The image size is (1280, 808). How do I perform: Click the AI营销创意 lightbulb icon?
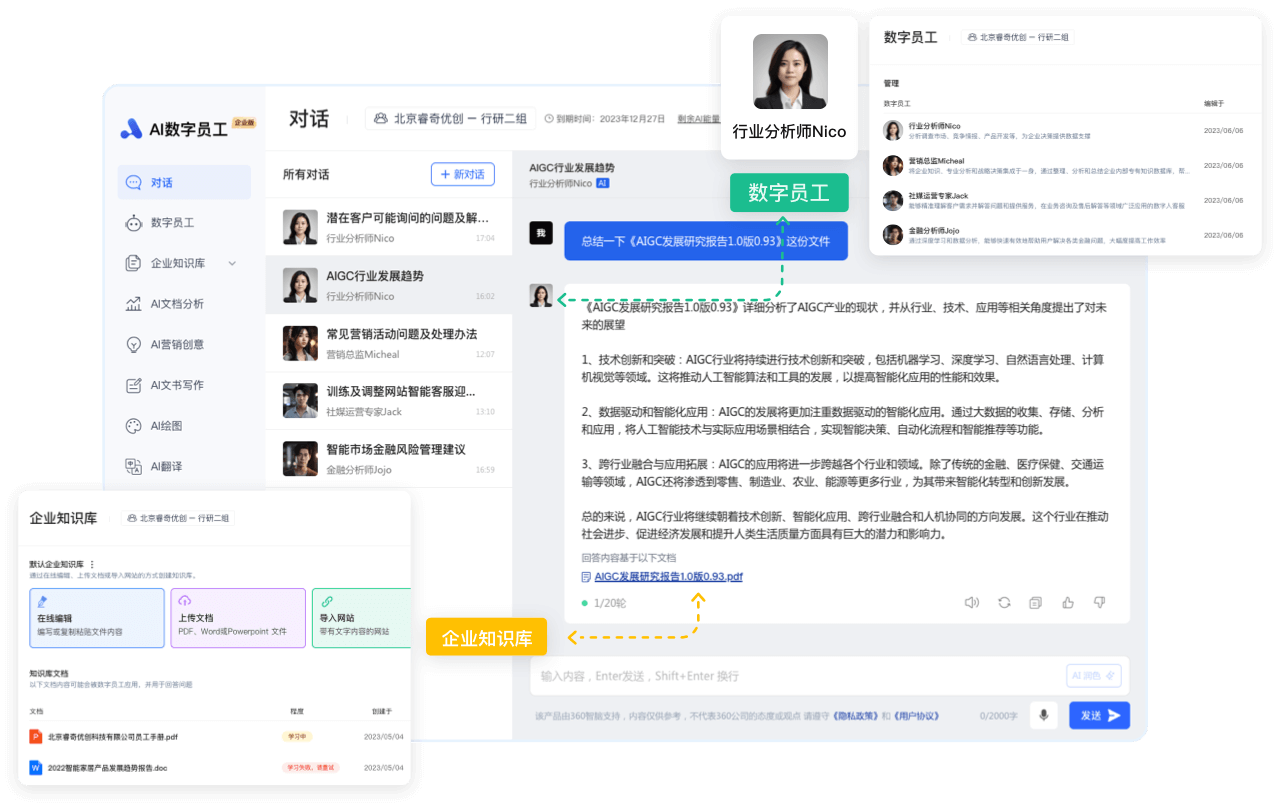(x=133, y=344)
